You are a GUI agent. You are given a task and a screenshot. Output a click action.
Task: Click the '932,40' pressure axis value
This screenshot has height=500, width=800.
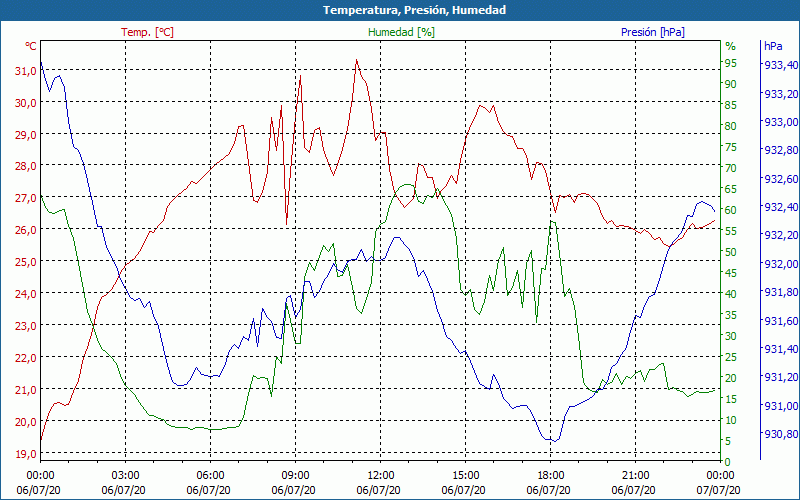[x=781, y=207]
